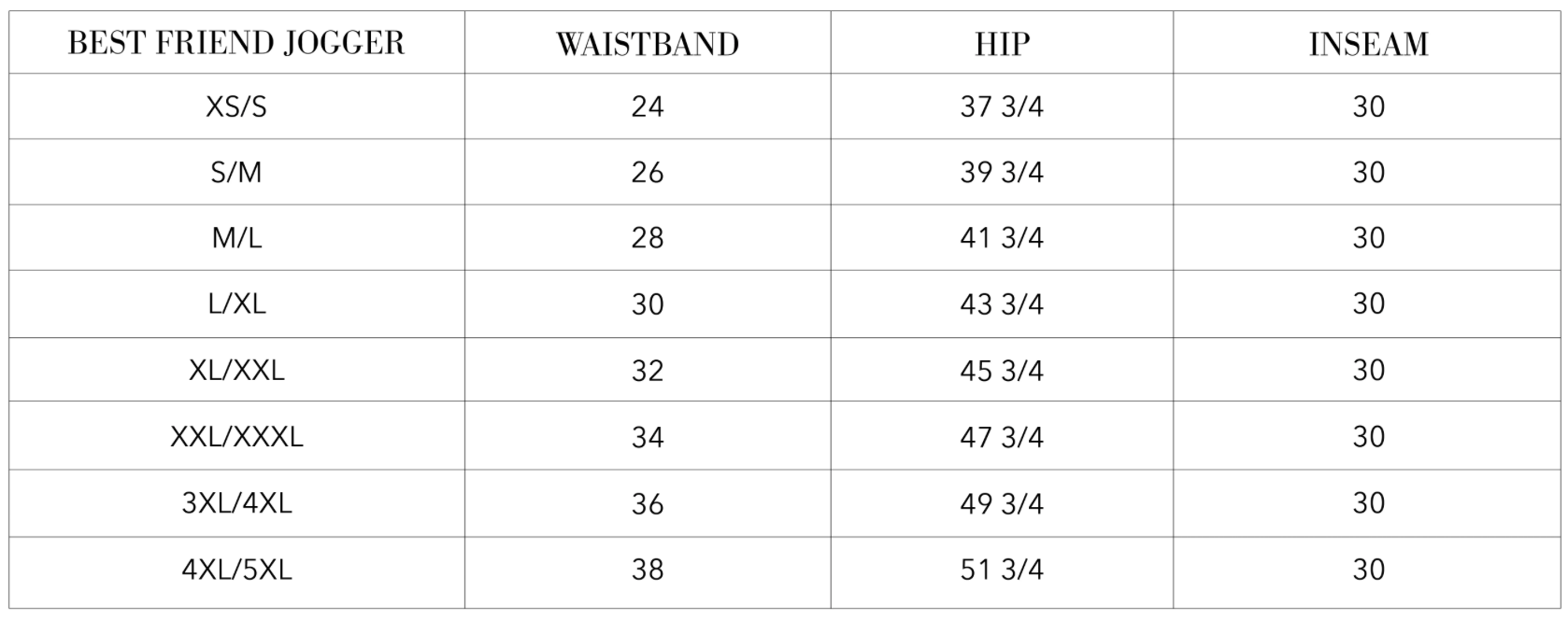Viewport: 1568px width, 620px height.
Task: Select waistband value 32
Action: tap(648, 370)
